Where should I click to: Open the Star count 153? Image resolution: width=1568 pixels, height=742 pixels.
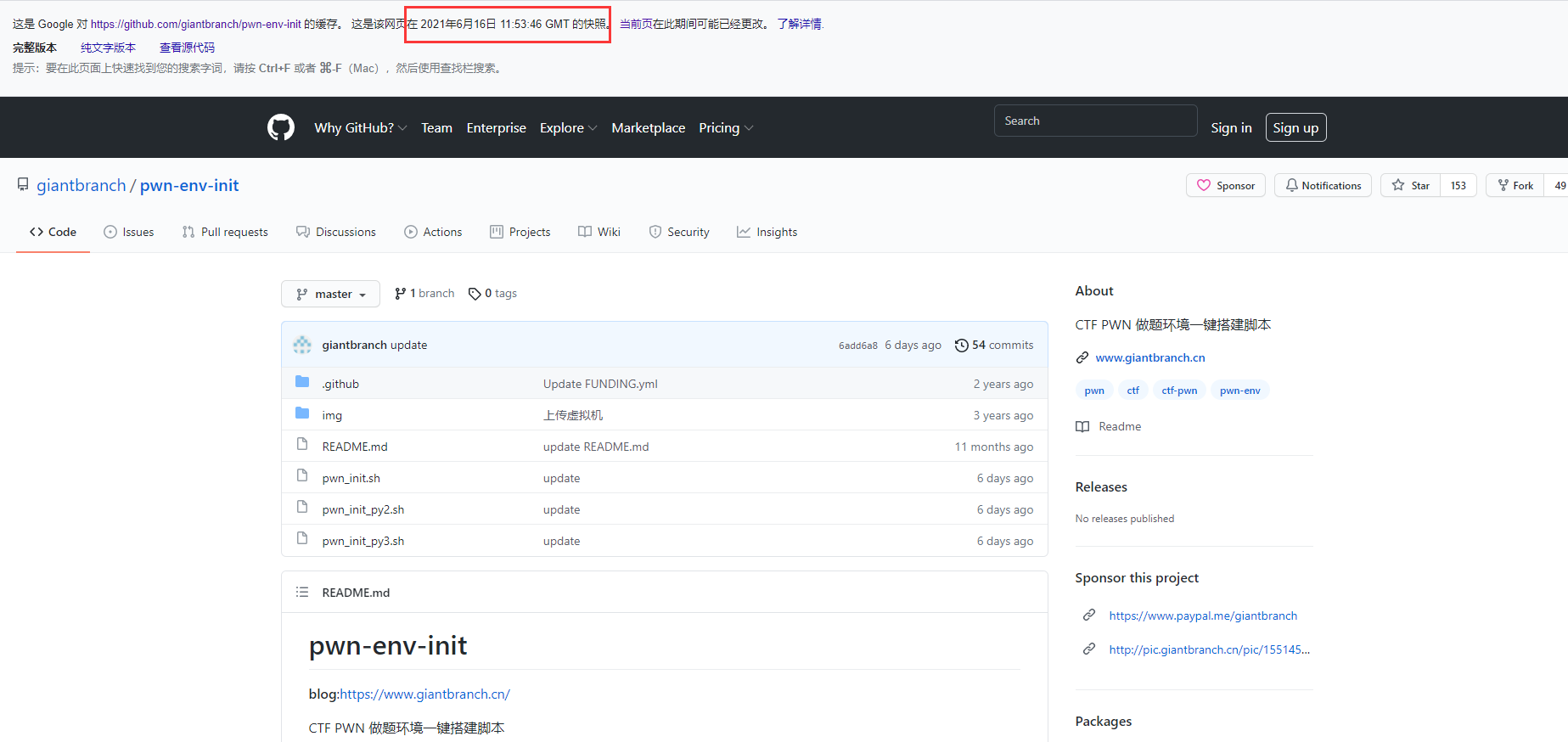pyautogui.click(x=1458, y=185)
